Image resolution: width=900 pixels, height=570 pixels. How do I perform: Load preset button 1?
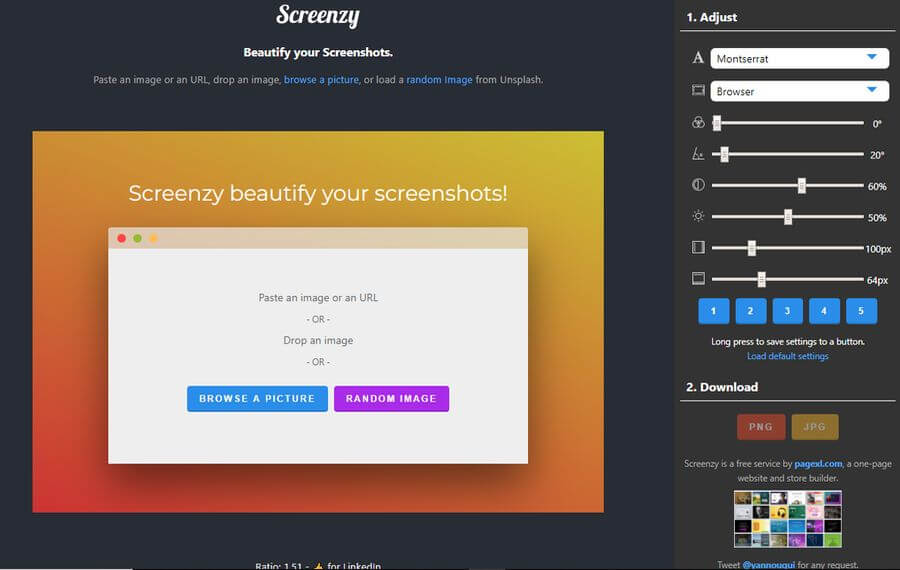click(713, 311)
